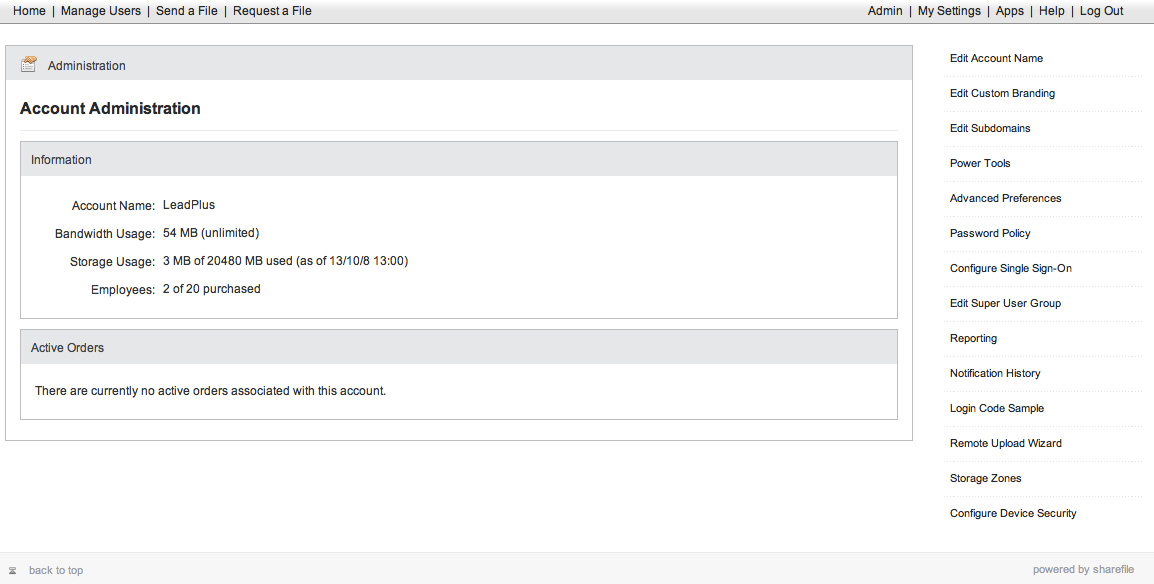Open Edit Account Name link

(996, 58)
